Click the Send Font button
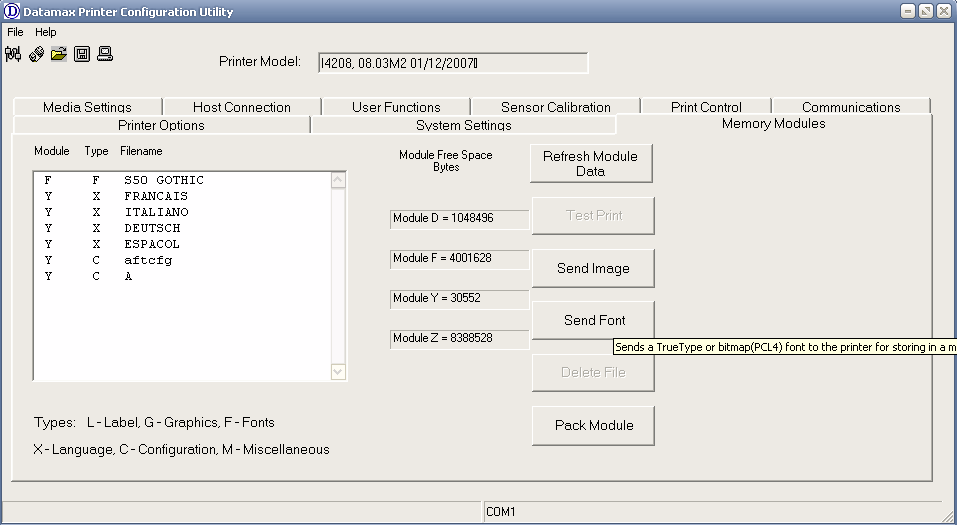Image resolution: width=957 pixels, height=525 pixels. click(x=593, y=320)
